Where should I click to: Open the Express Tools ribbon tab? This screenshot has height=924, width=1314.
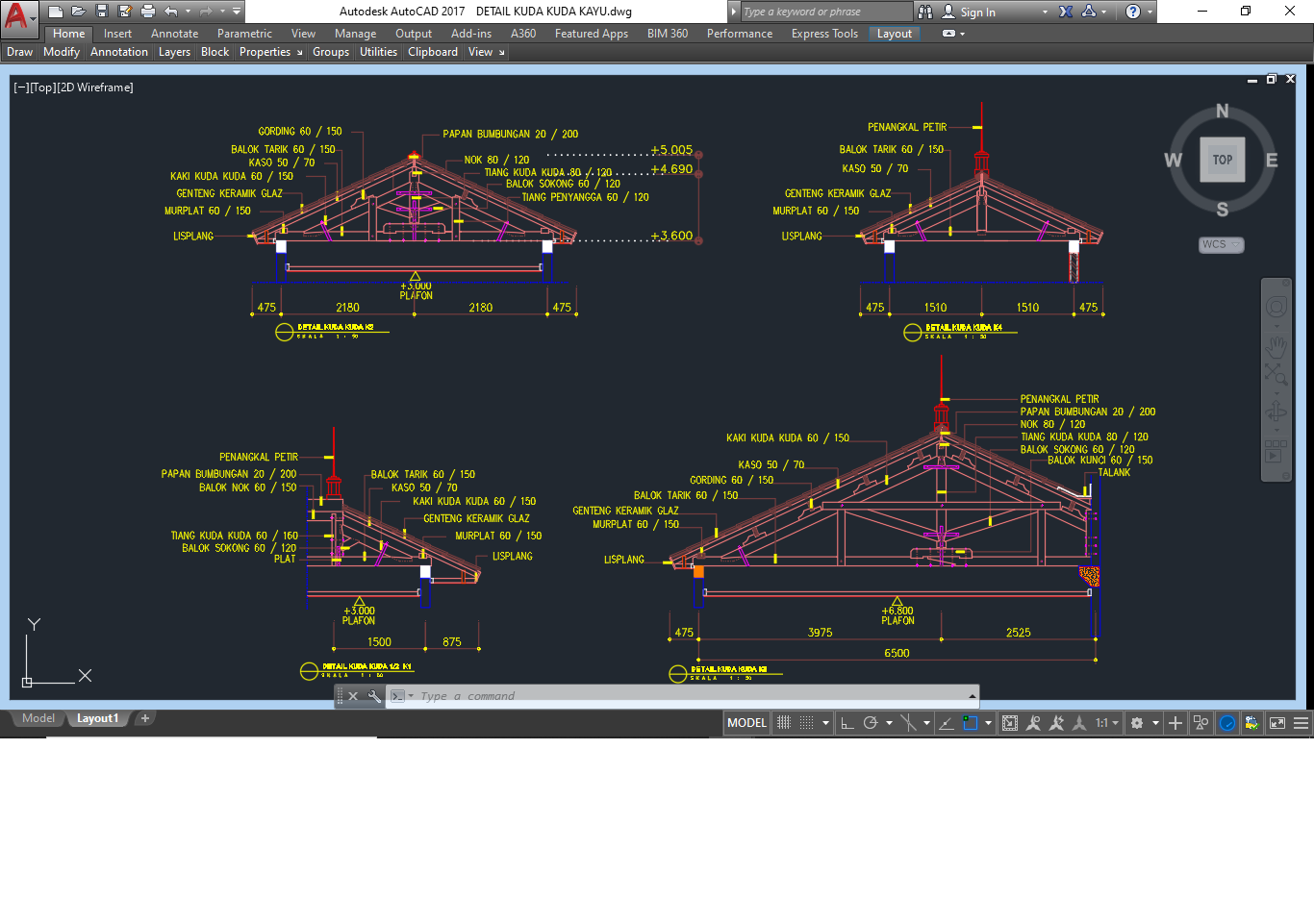(824, 34)
